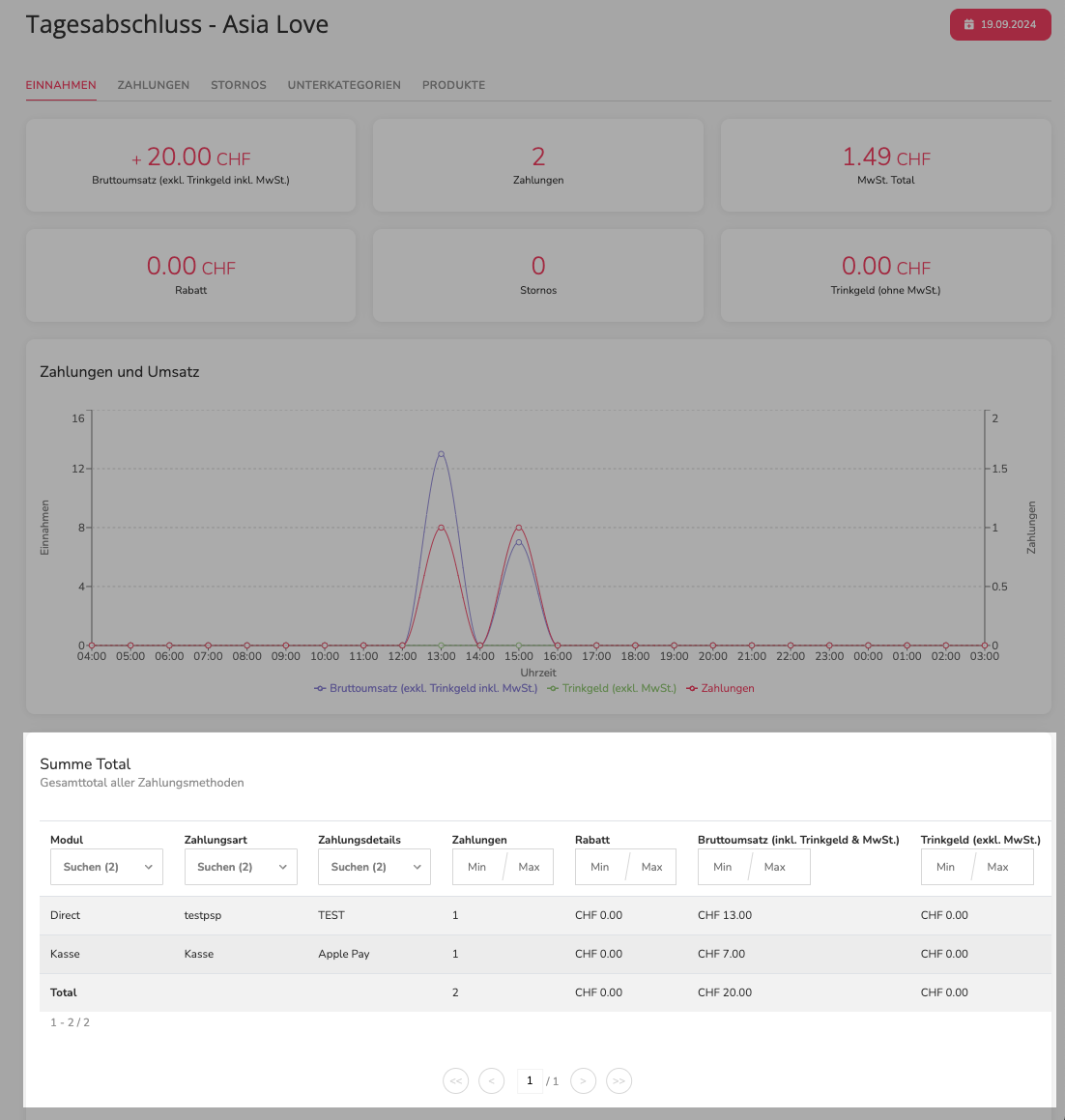This screenshot has height=1120, width=1065.
Task: Jump to last page with >> button
Action: pyautogui.click(x=619, y=1080)
